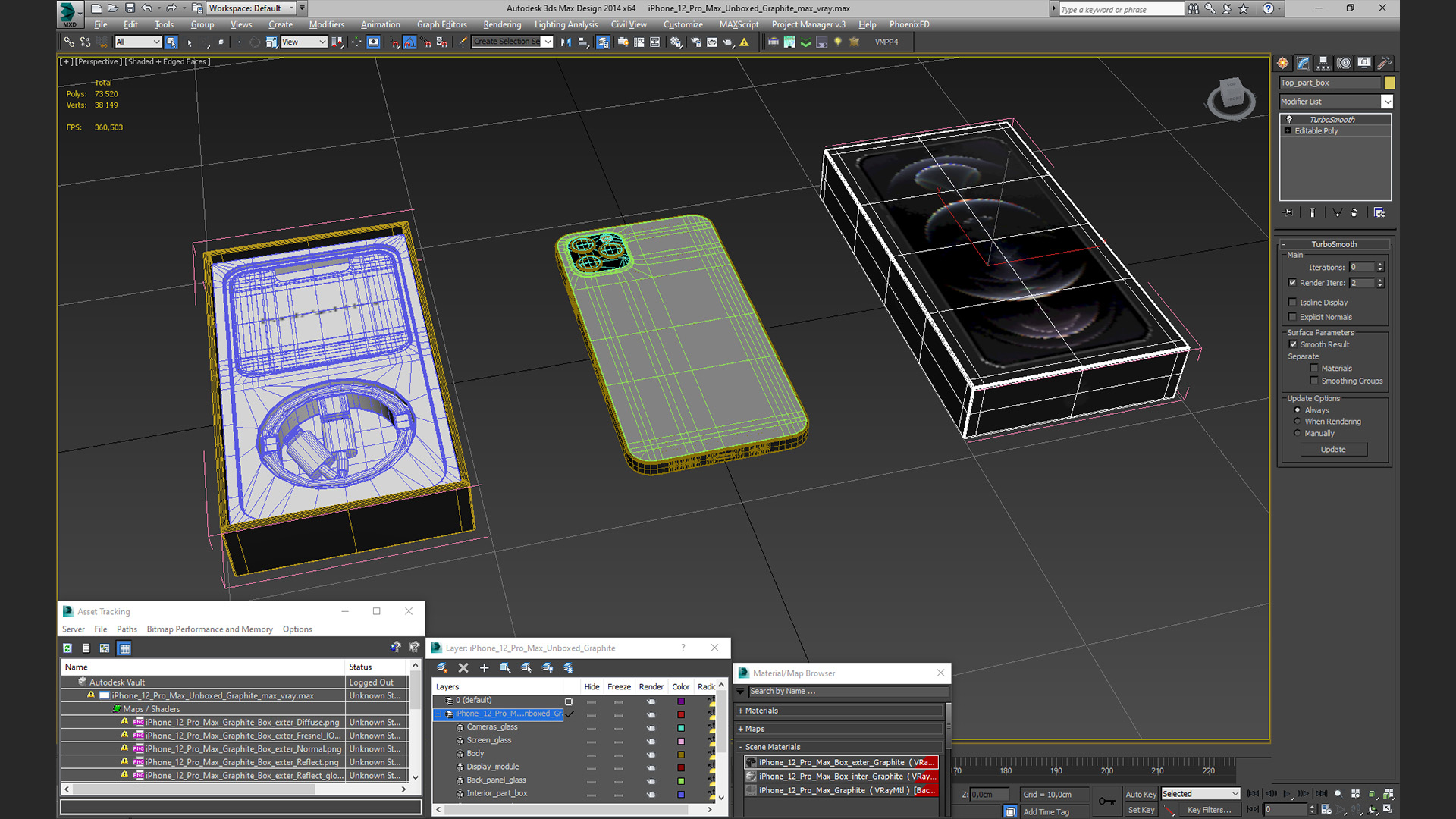The width and height of the screenshot is (1456, 819).
Task: Click the ViewCube in the perspective viewport
Action: (1231, 97)
